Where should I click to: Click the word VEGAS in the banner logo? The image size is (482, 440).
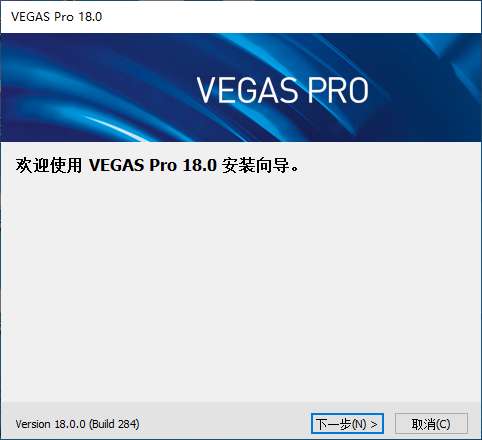pos(246,90)
